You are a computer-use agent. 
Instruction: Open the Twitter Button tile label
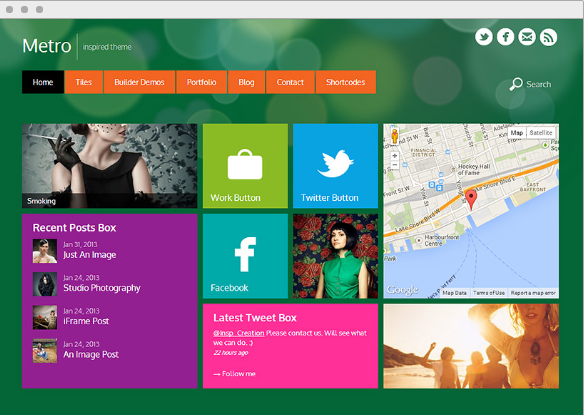[330, 198]
